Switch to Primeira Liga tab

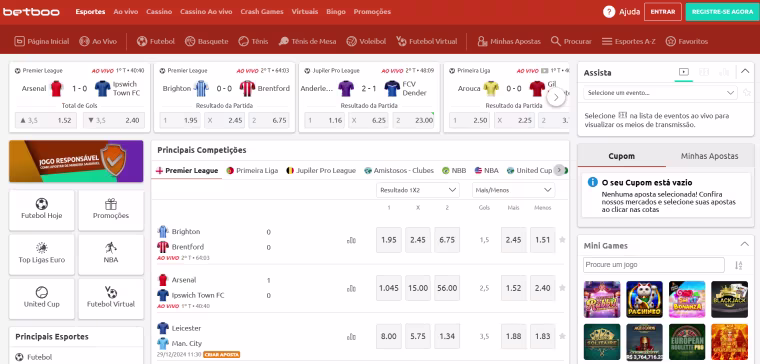(253, 171)
